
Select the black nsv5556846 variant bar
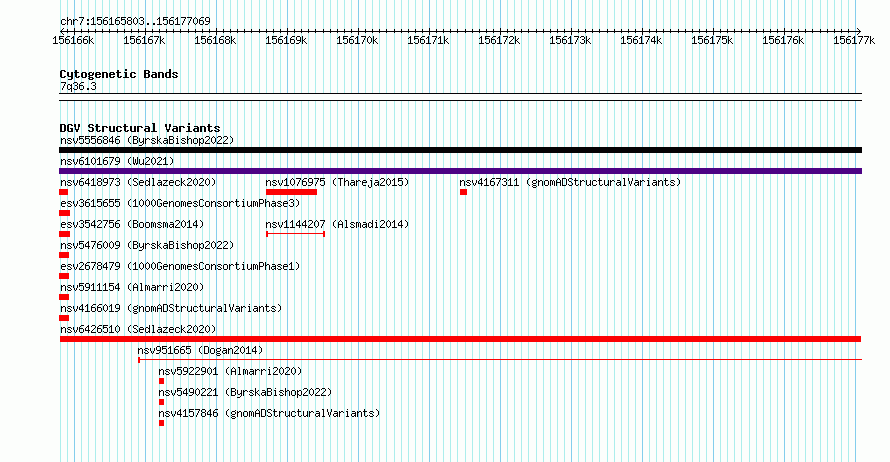point(460,150)
